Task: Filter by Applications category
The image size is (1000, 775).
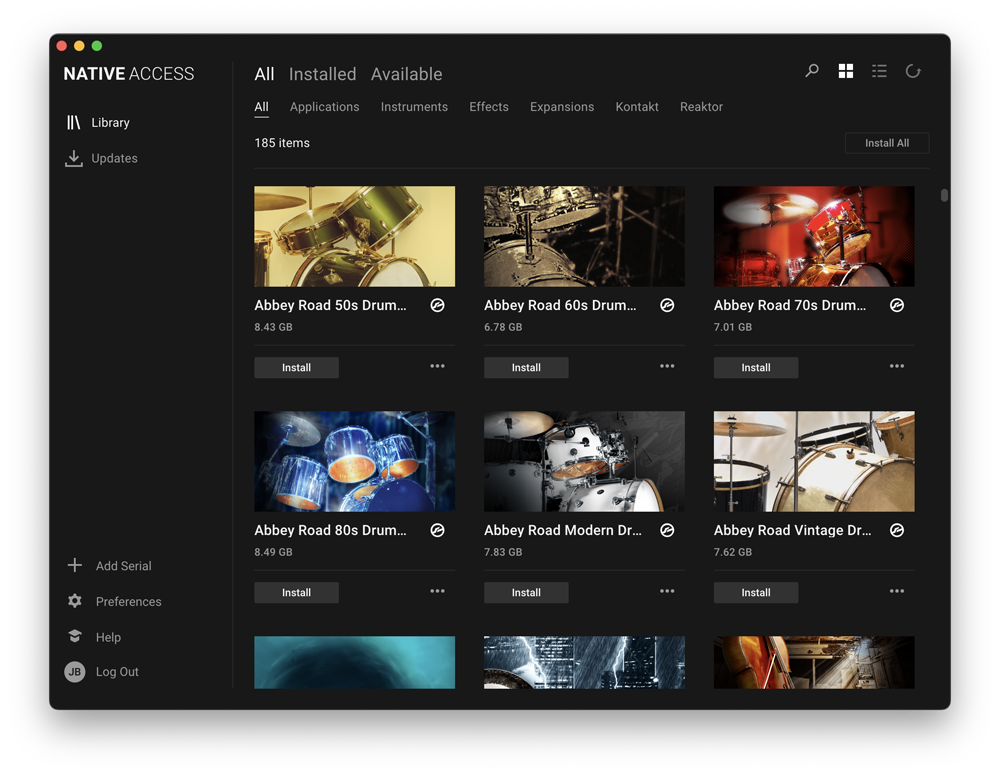Action: click(x=325, y=107)
